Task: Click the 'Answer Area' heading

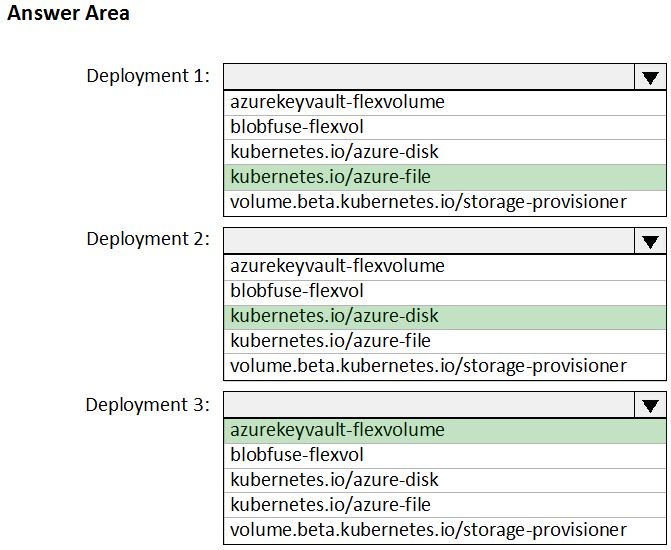Action: pyautogui.click(x=68, y=13)
